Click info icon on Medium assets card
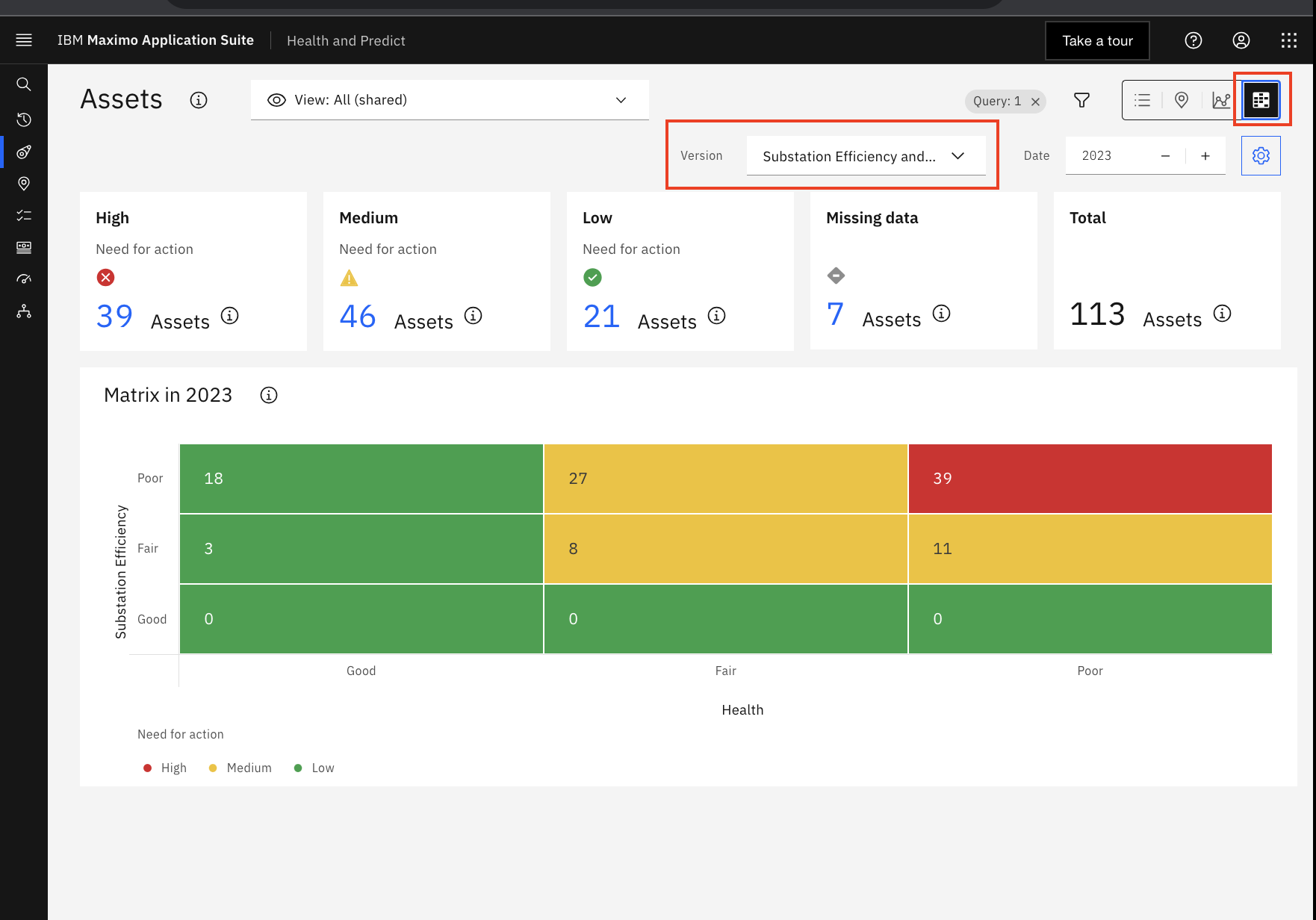This screenshot has height=920, width=1316. 474,316
